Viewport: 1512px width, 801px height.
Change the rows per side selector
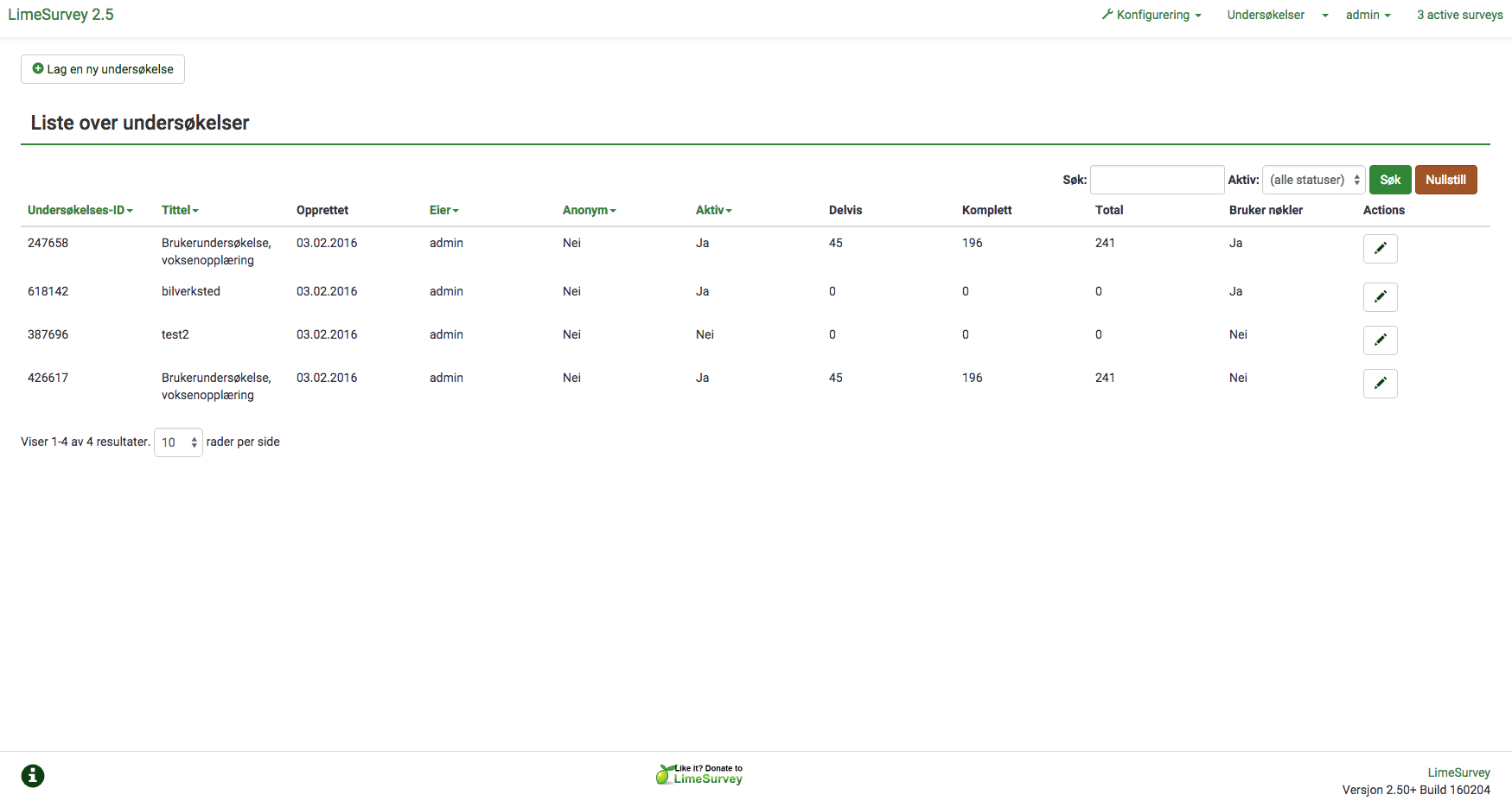[178, 442]
